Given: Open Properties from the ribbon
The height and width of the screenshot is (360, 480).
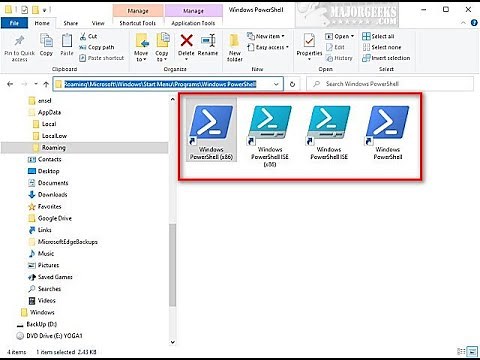Looking at the screenshot, I should (309, 46).
